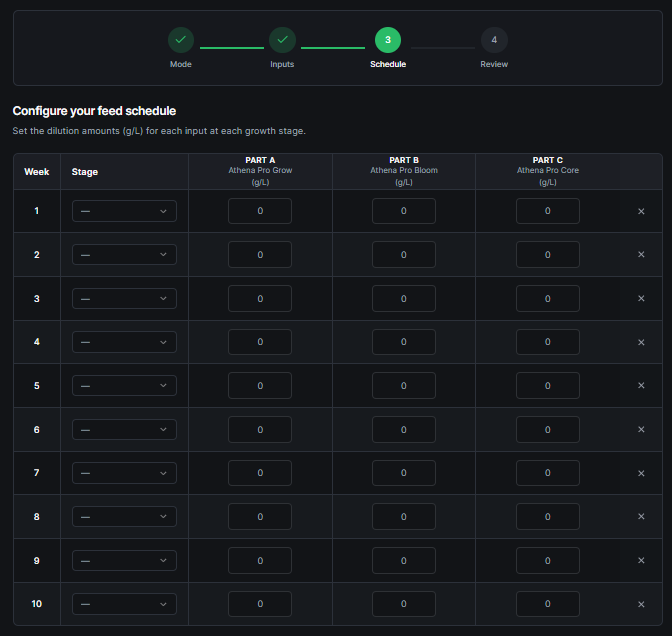Click week 8 Part C Core box
Image resolution: width=672 pixels, height=636 pixels.
click(548, 516)
